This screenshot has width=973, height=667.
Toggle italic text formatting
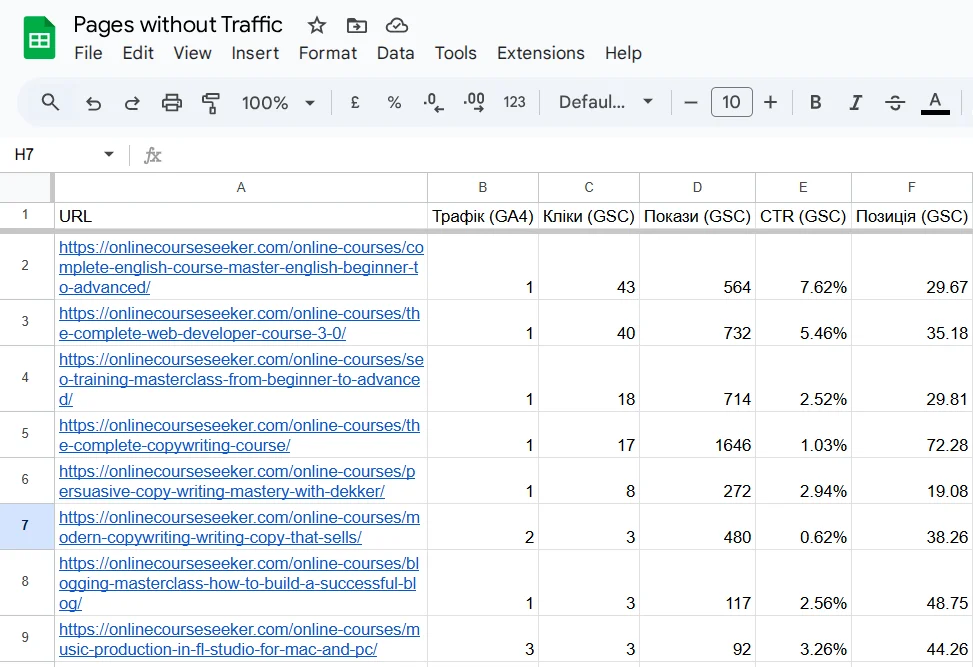pos(855,102)
